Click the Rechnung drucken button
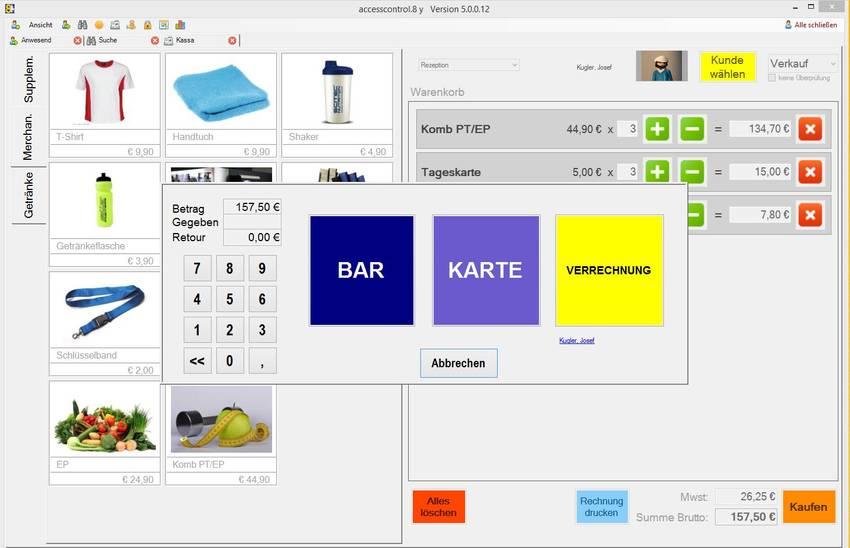850x548 pixels. point(602,507)
